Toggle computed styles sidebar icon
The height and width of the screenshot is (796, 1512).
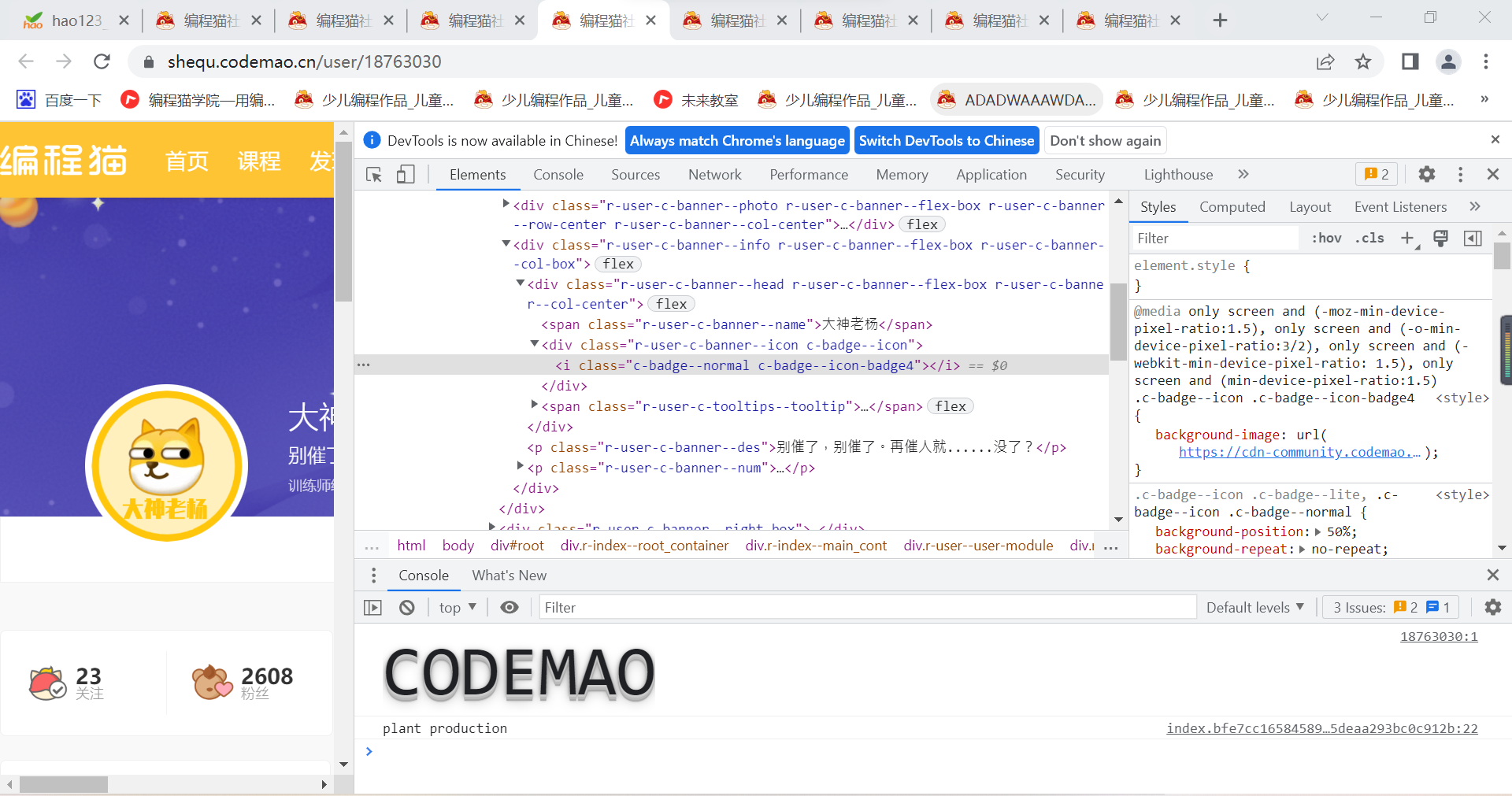[1473, 238]
